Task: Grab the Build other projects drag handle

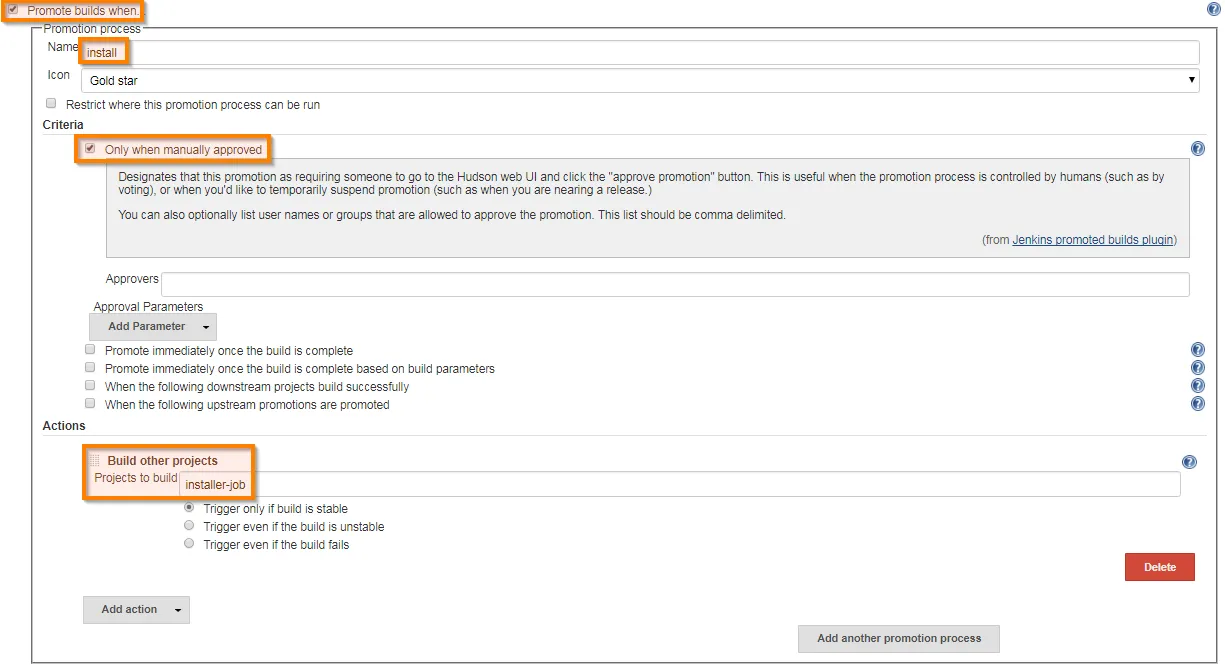Action: 95,460
